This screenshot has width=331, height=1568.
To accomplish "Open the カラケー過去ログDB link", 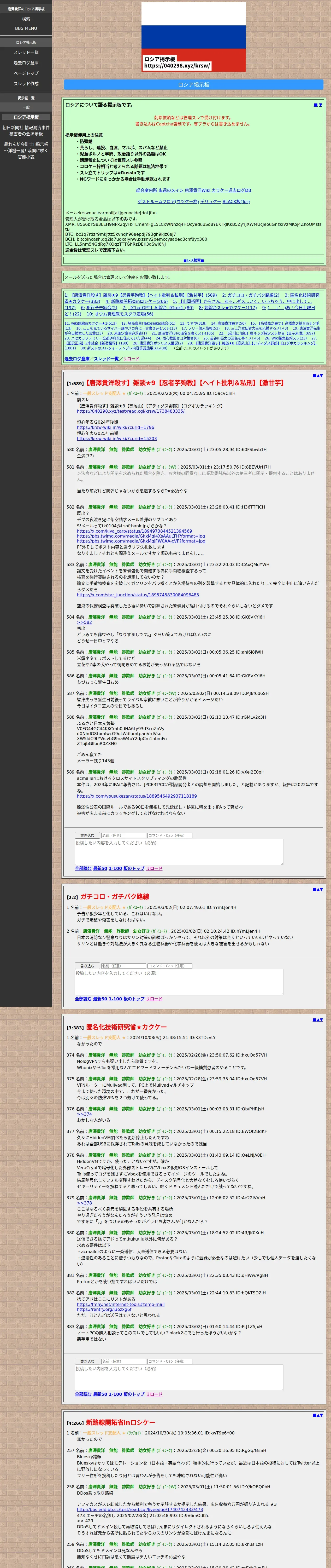I will (231, 190).
